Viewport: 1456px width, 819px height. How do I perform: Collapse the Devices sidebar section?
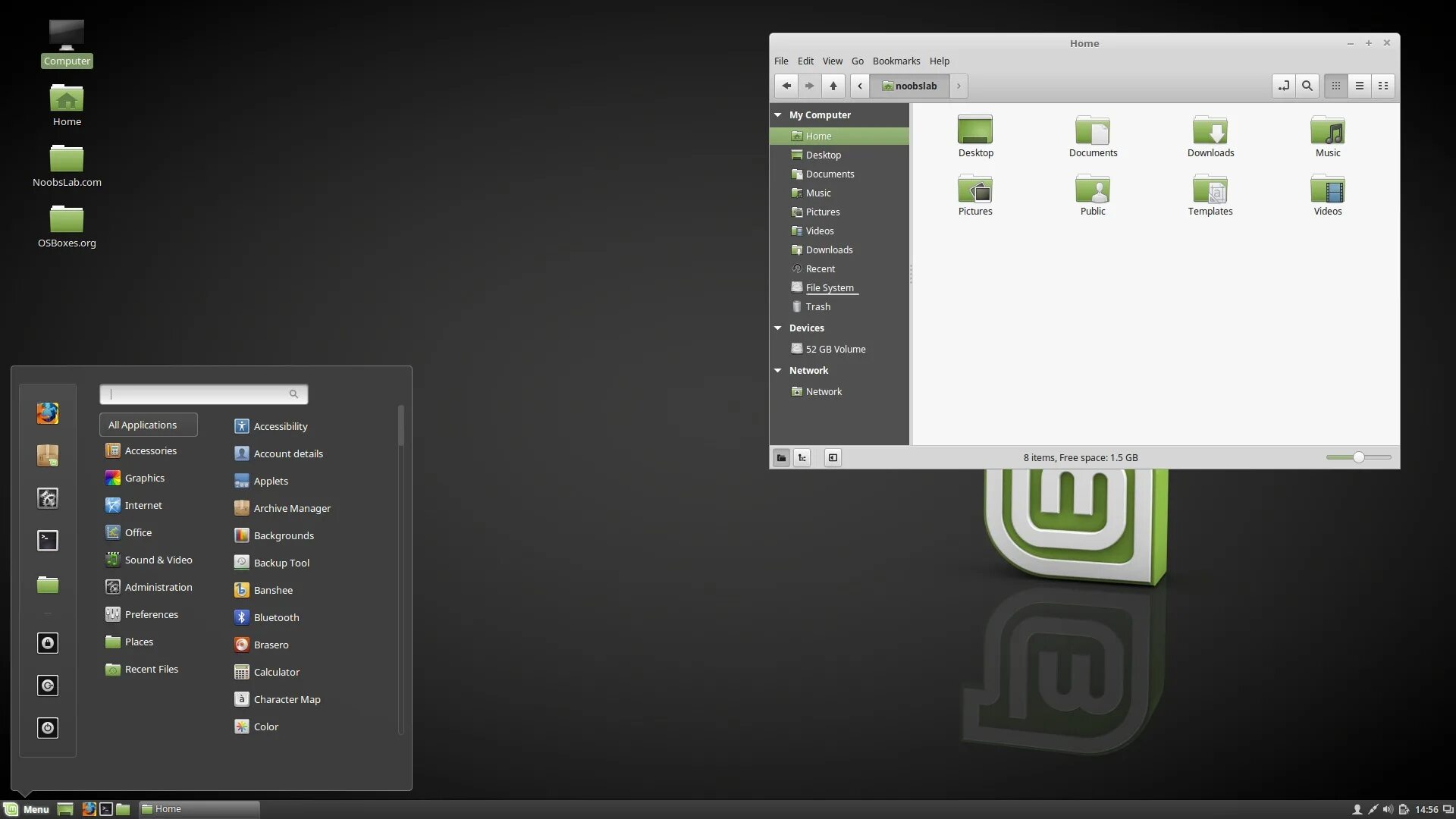click(777, 328)
